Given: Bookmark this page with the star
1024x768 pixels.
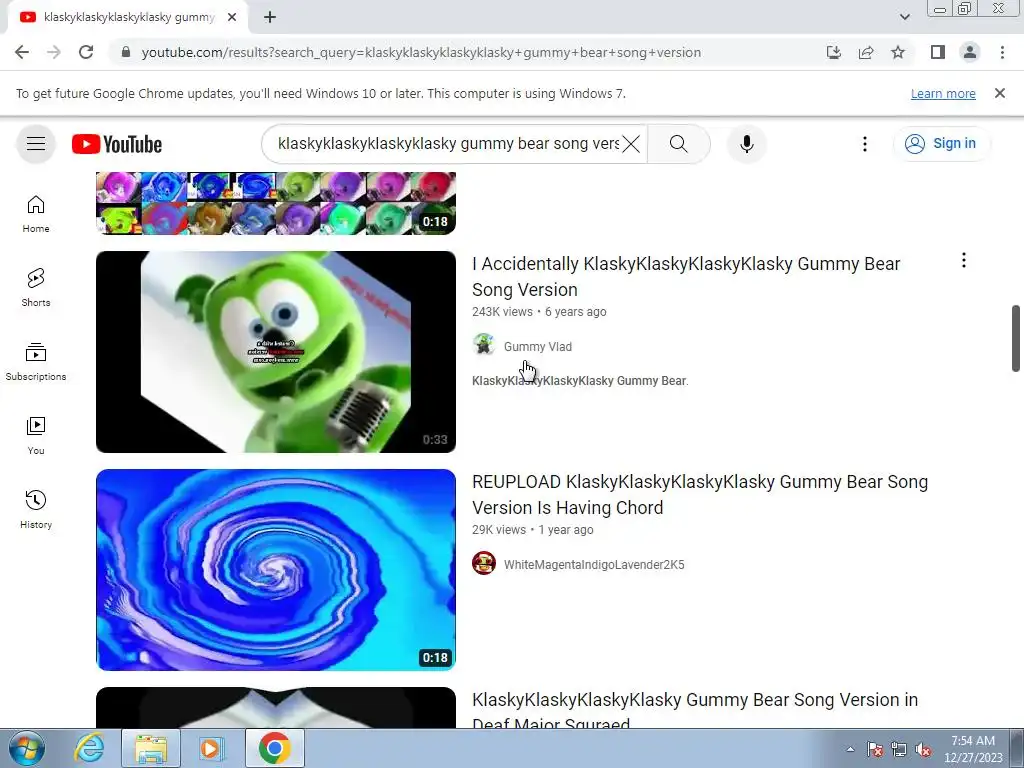Looking at the screenshot, I should click(898, 52).
